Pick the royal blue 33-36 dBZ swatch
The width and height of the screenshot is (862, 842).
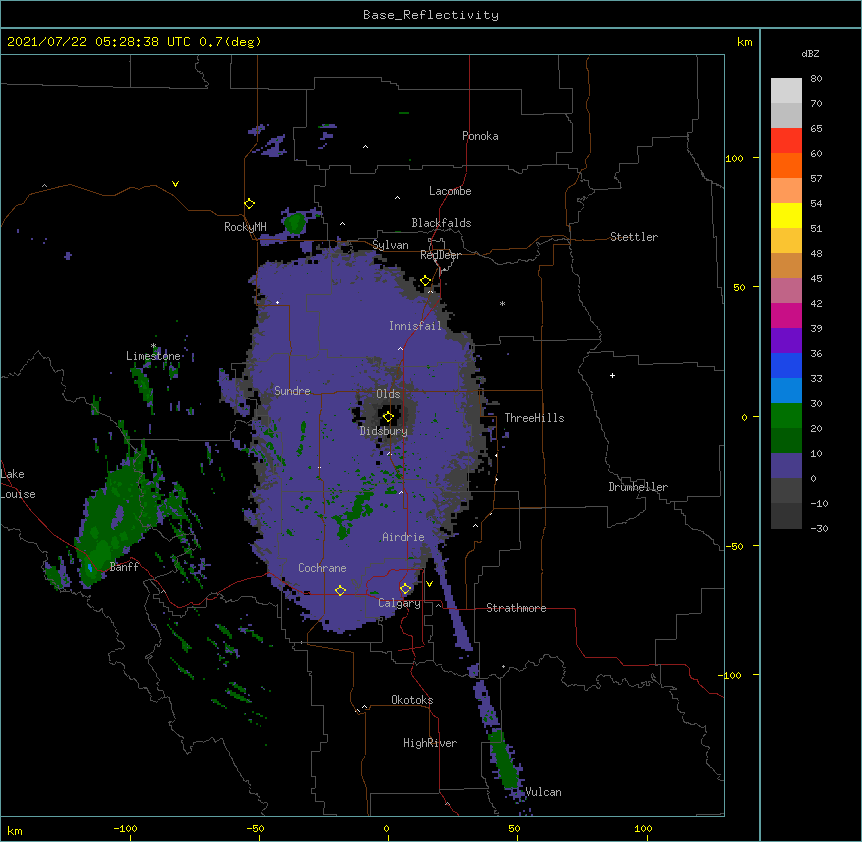[786, 365]
